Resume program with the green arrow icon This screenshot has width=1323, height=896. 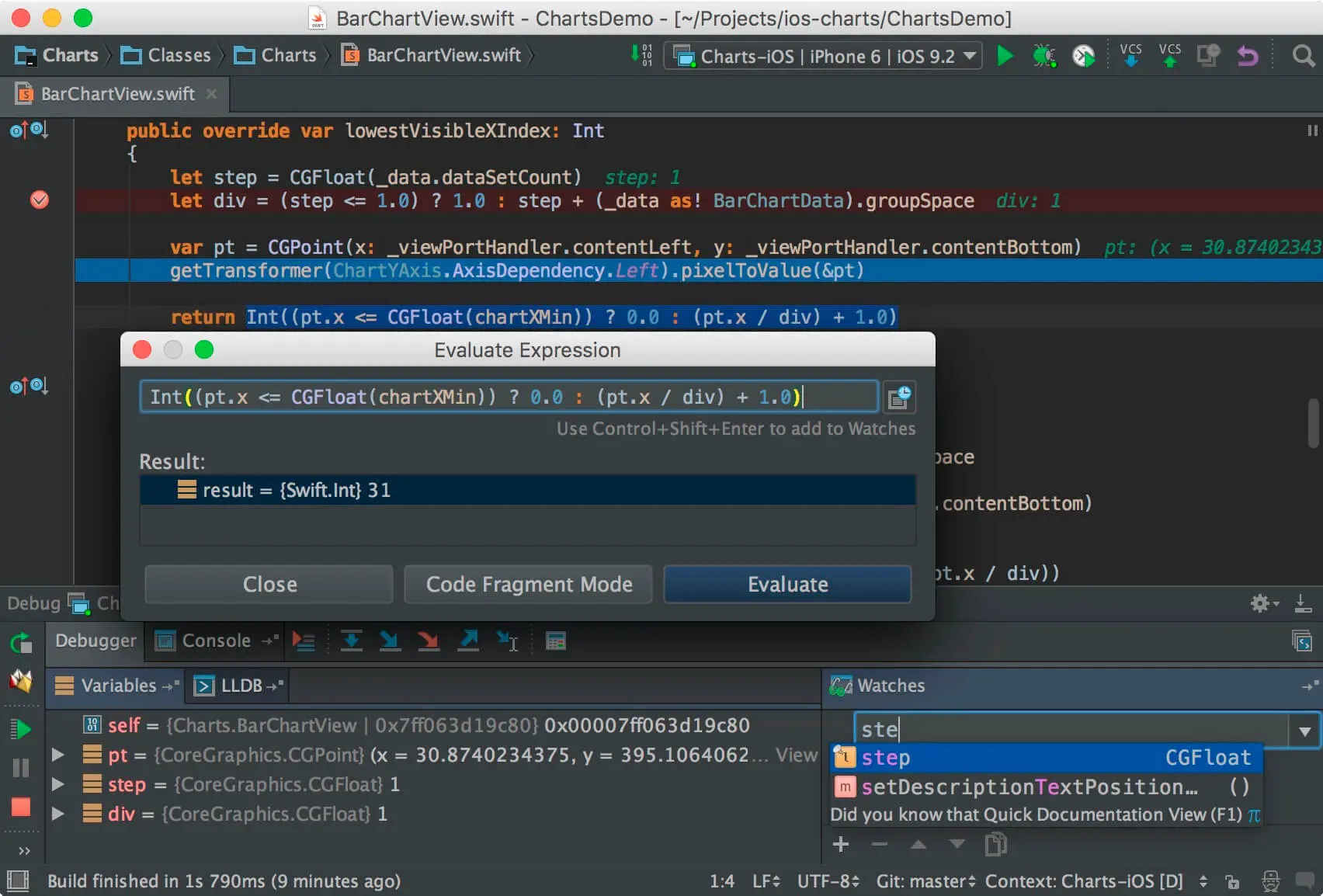21,729
